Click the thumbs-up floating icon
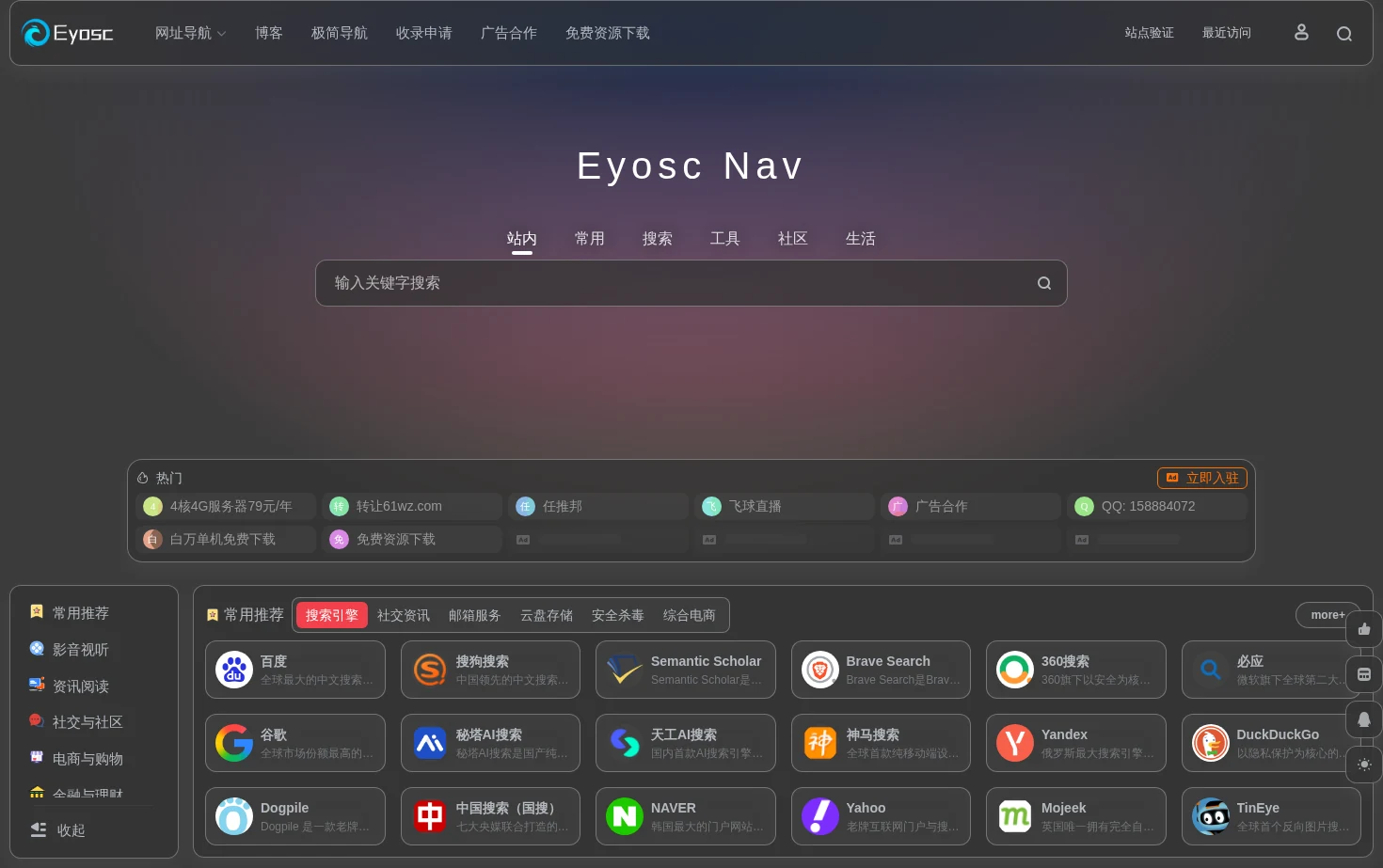 [1364, 629]
